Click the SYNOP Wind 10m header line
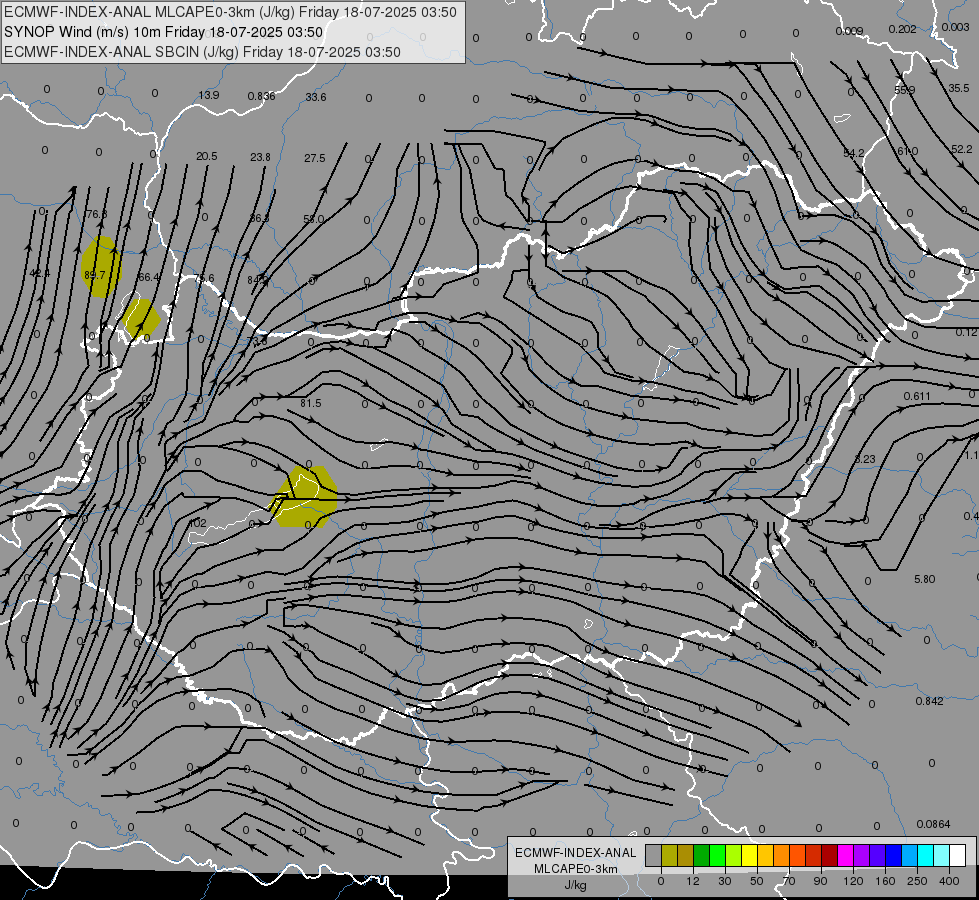 (x=164, y=32)
